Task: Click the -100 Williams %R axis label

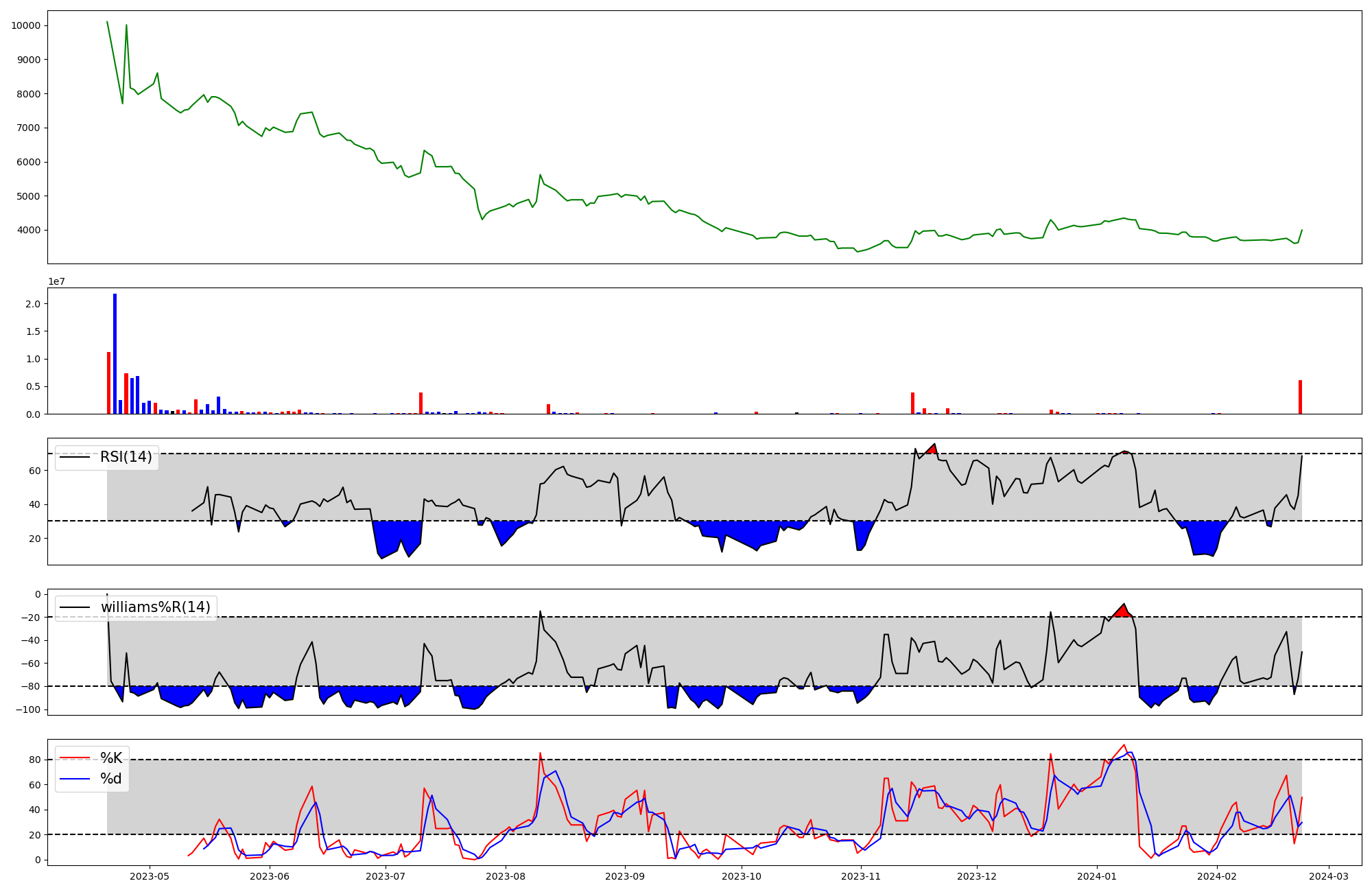Action: click(28, 709)
